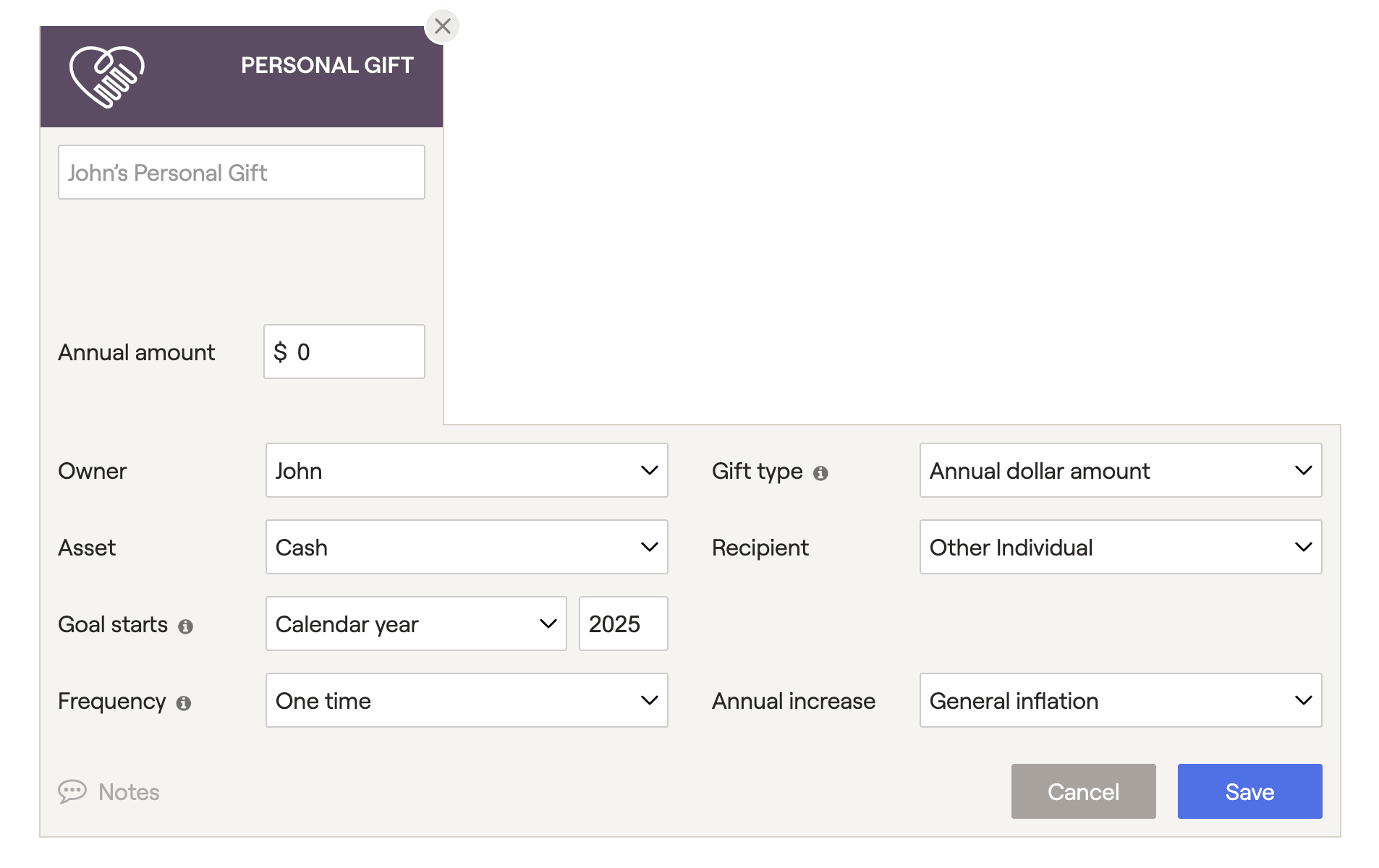Click the Notes speech bubble icon

pos(72,791)
